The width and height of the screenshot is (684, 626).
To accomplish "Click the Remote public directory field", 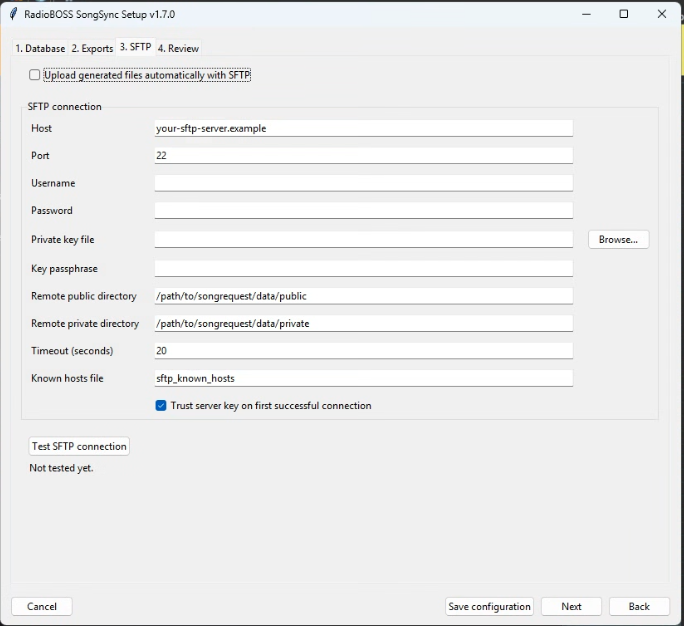I will (364, 296).
